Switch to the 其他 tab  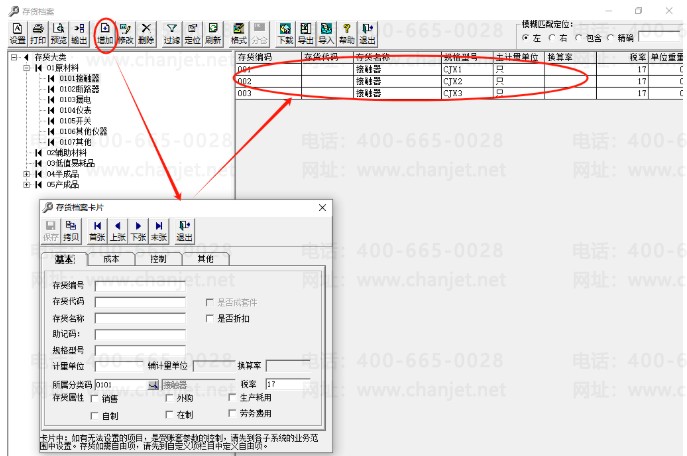tap(205, 259)
